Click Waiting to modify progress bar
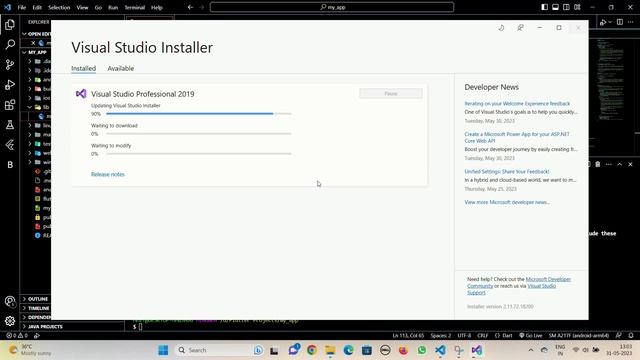640x360 pixels. [x=199, y=153]
